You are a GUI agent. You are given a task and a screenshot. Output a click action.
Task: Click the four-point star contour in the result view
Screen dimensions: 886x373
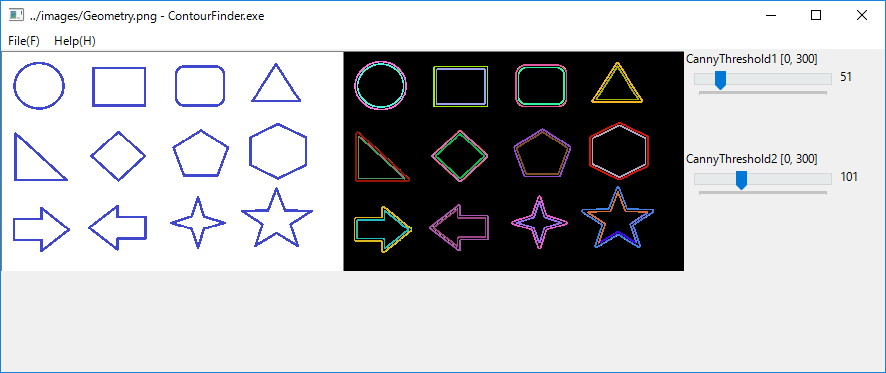[540, 223]
